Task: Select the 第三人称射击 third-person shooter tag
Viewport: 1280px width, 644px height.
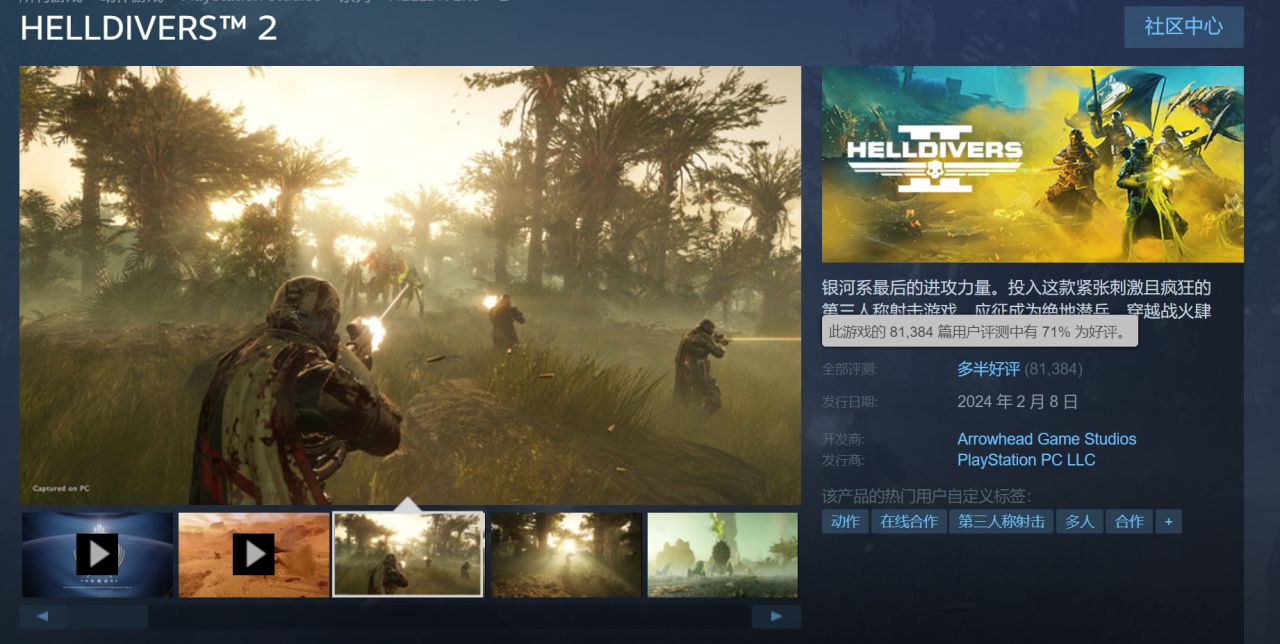Action: (1001, 522)
